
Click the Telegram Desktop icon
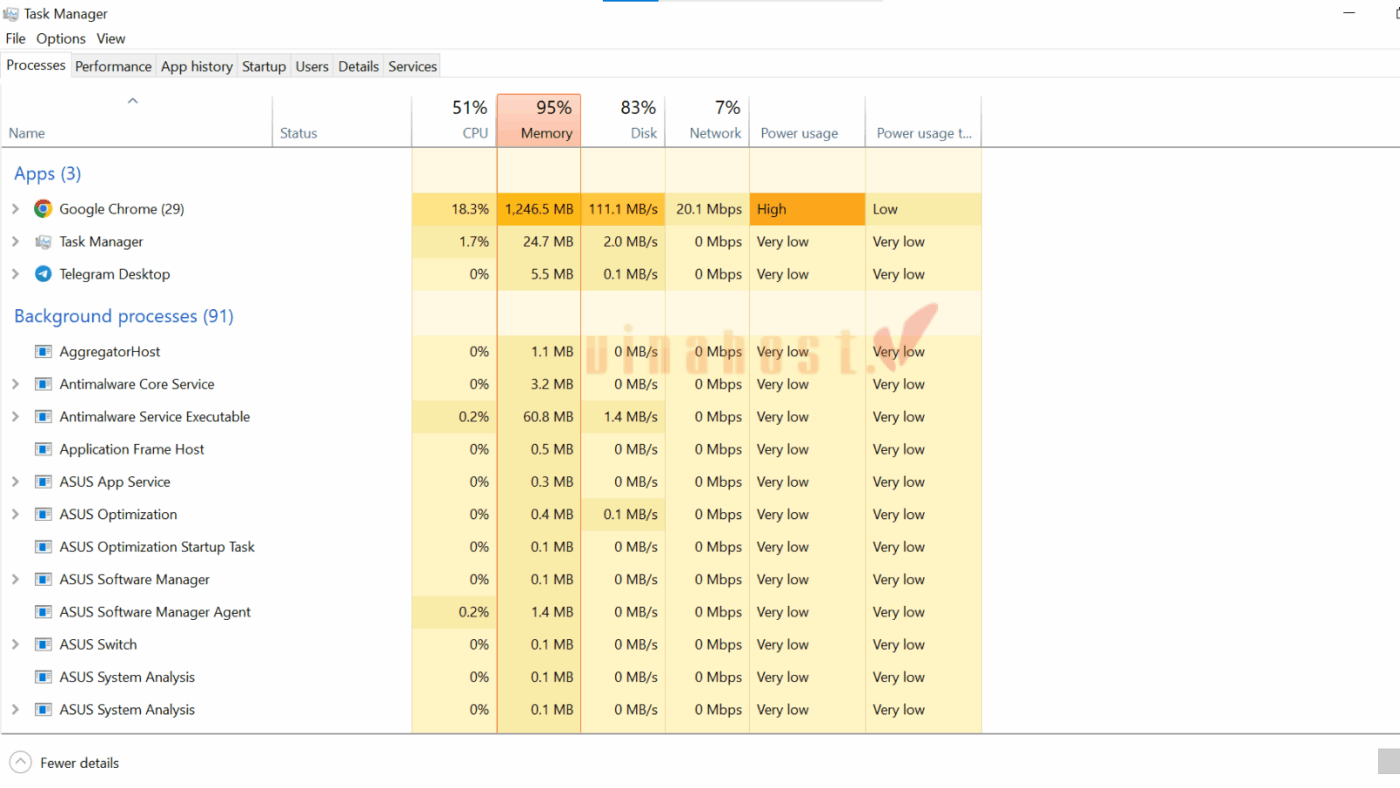point(43,274)
